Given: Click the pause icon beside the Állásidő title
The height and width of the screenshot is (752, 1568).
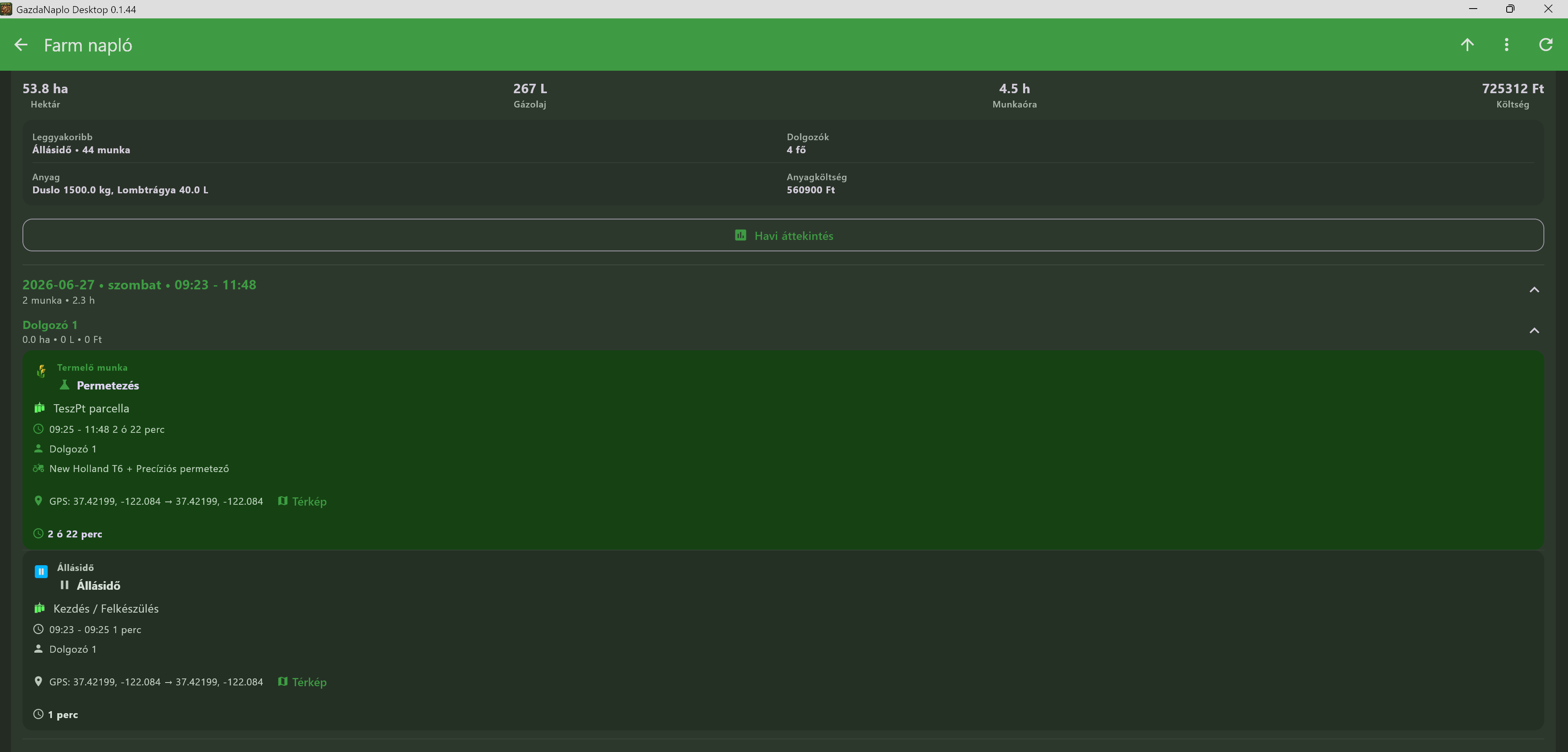Looking at the screenshot, I should (x=64, y=585).
